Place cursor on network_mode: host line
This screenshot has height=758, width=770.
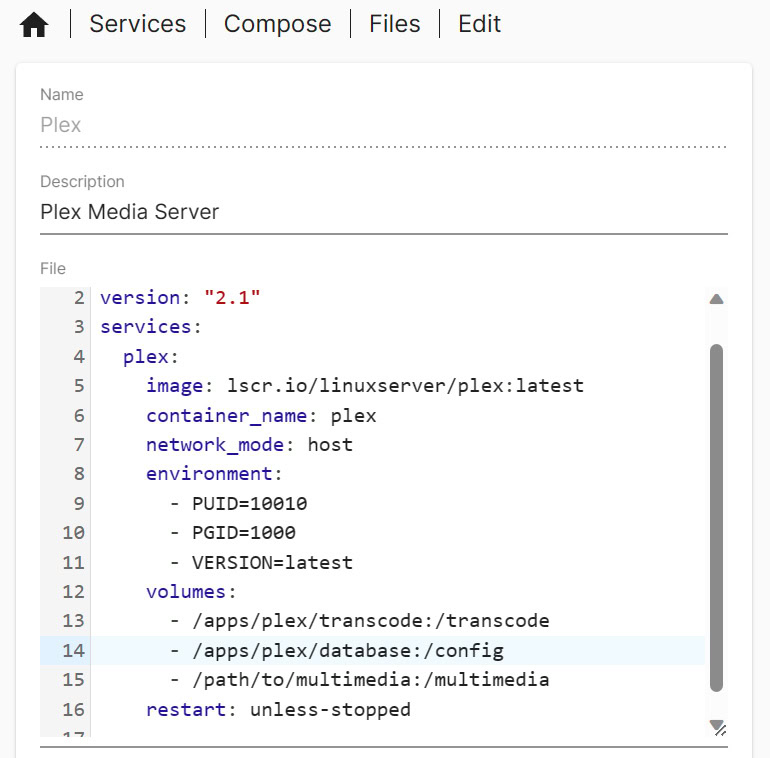coord(249,444)
